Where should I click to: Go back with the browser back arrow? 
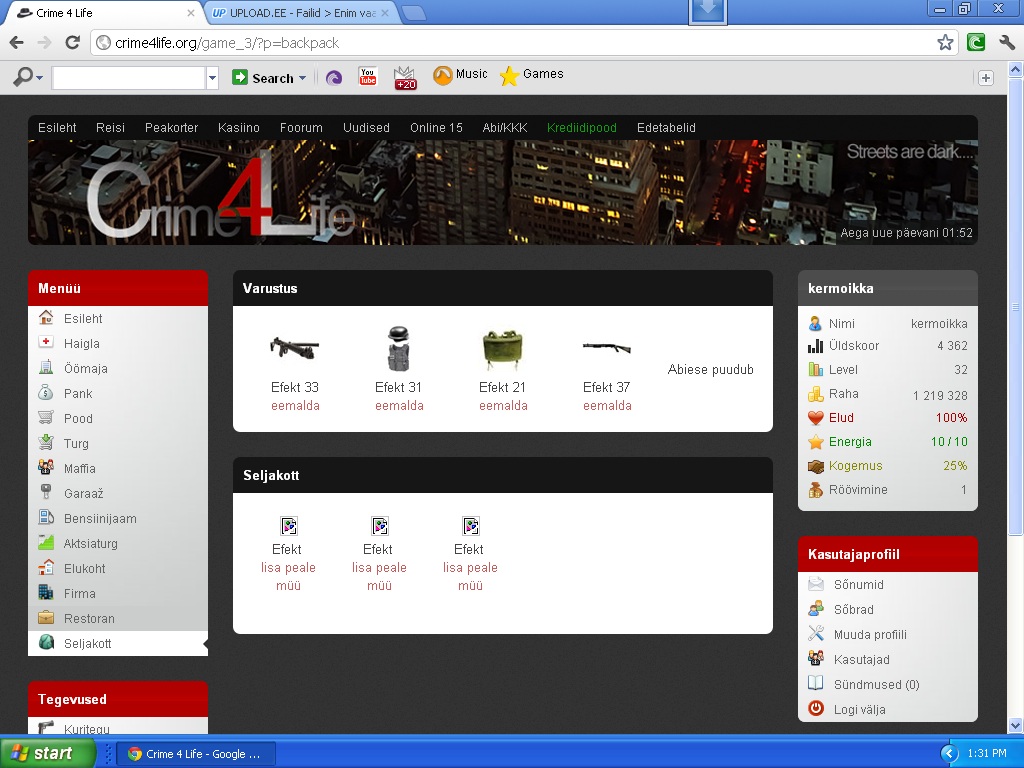[x=17, y=43]
